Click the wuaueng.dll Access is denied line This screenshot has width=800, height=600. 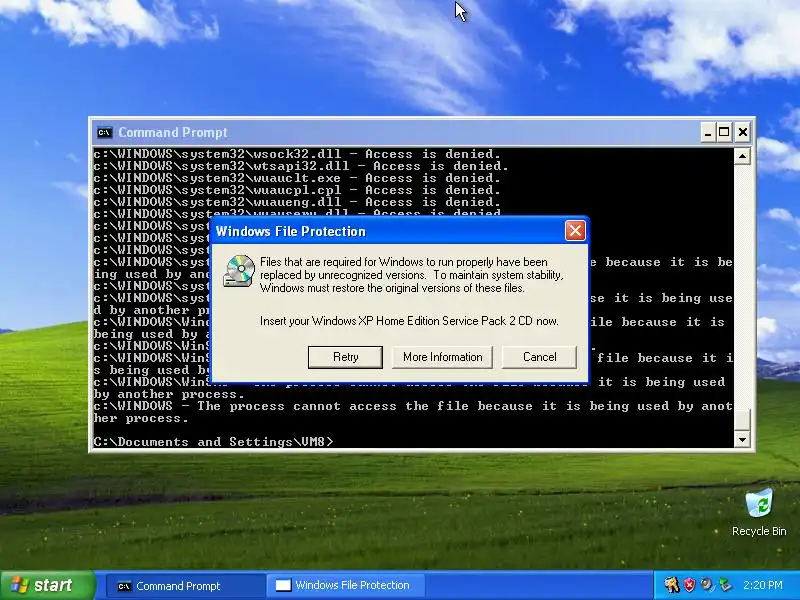[x=297, y=202]
